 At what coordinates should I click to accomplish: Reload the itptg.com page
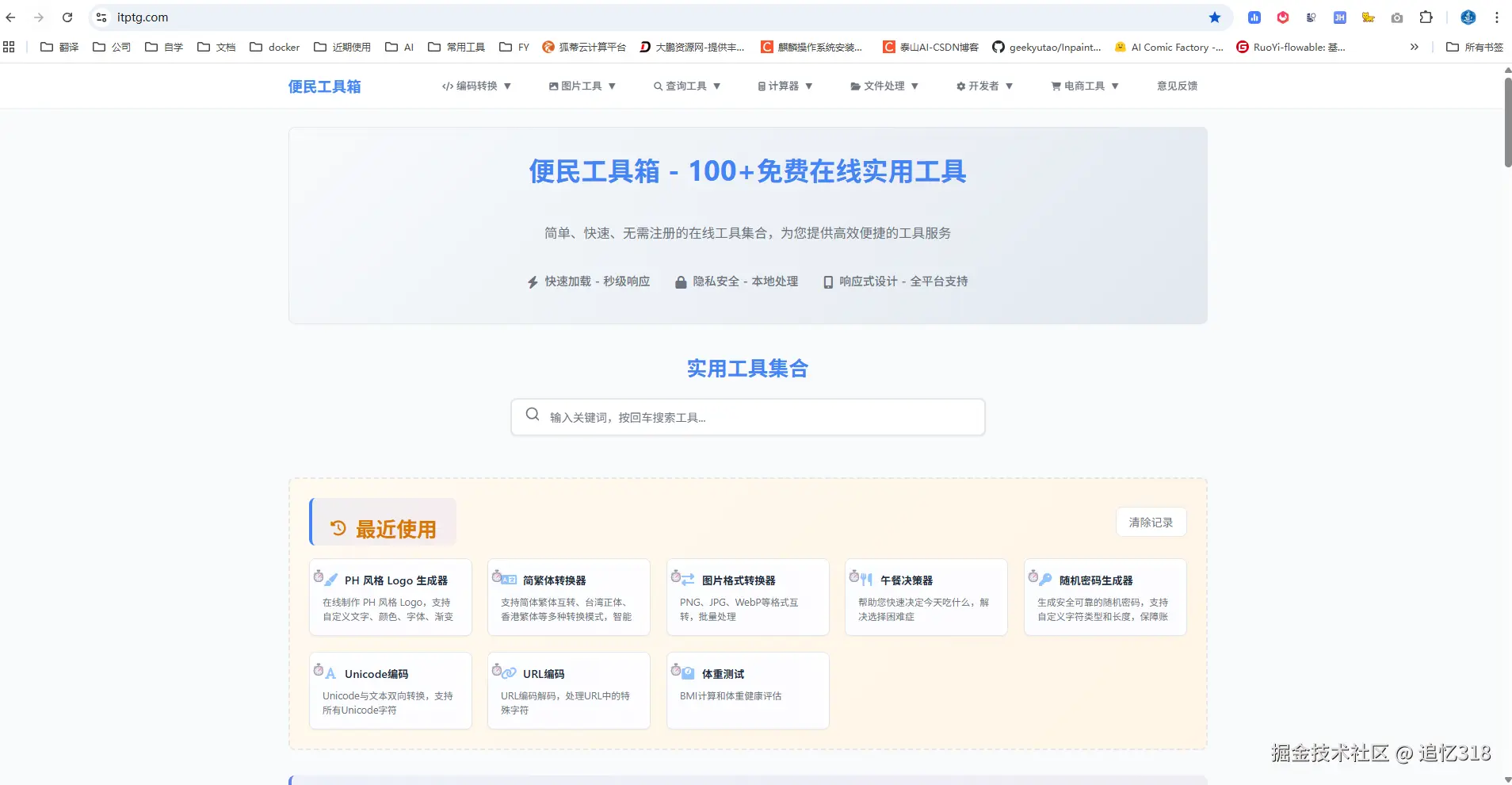click(x=67, y=17)
